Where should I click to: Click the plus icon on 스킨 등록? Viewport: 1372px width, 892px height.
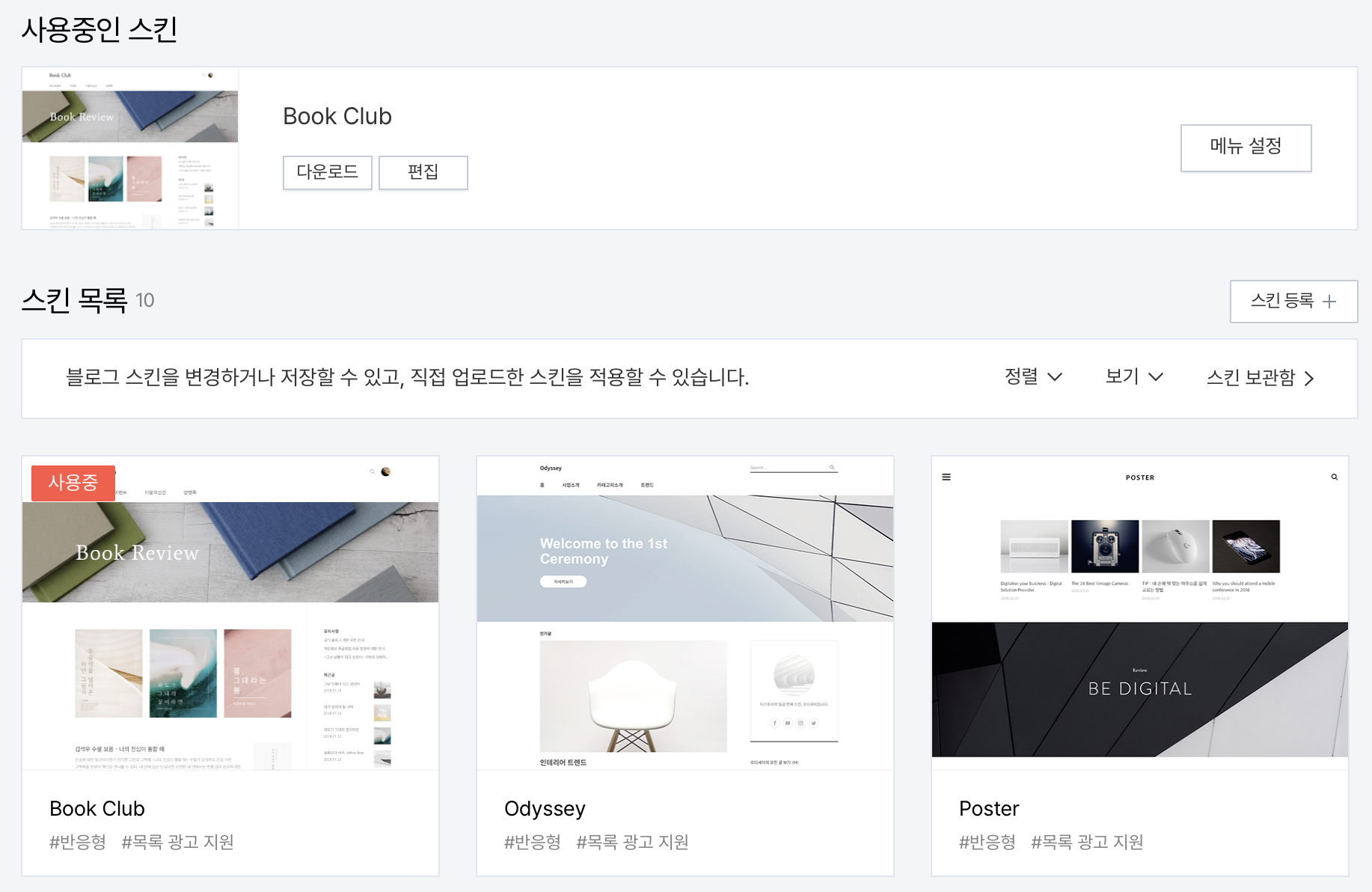(x=1330, y=301)
